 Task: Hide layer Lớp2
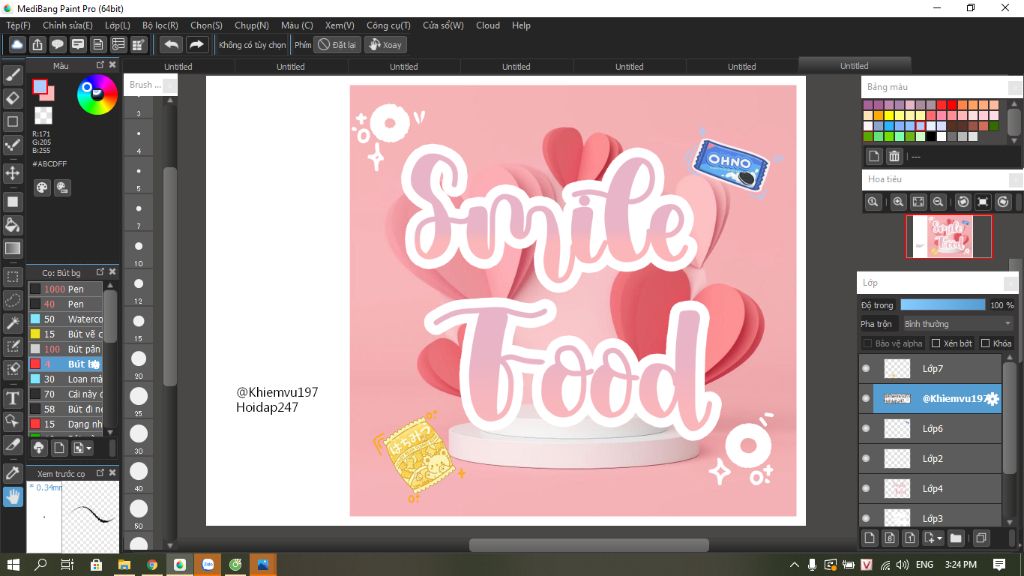click(x=866, y=458)
